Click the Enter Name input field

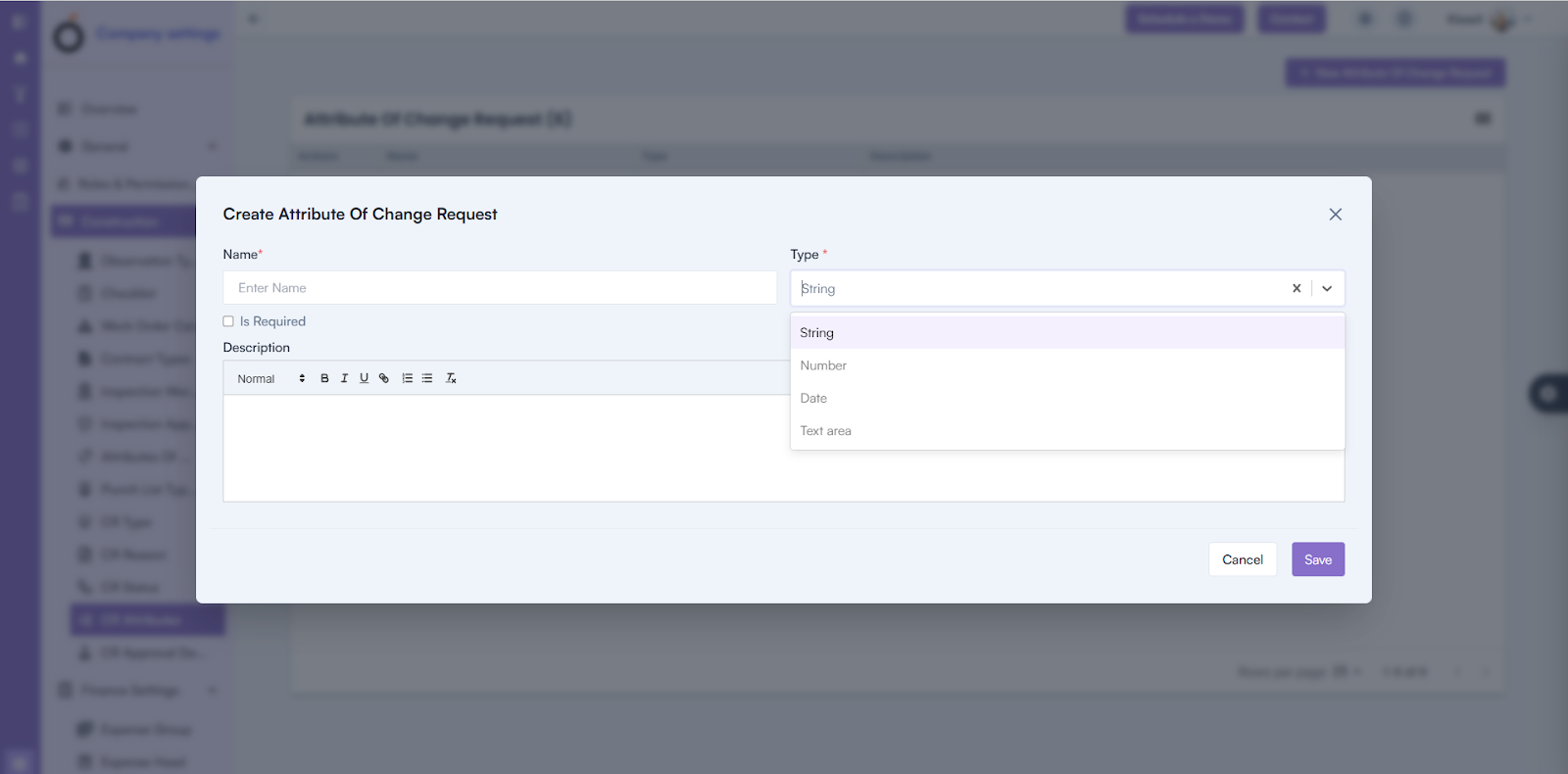tap(500, 288)
